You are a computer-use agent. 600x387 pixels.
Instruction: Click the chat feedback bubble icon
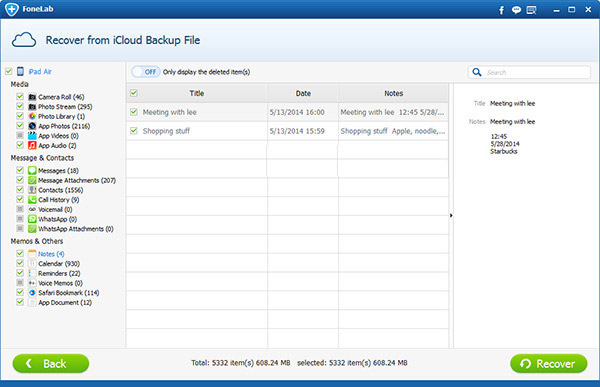pos(516,10)
